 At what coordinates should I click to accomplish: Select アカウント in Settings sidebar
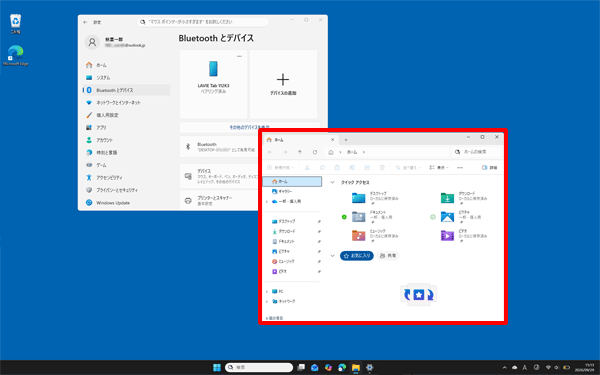[x=126, y=140]
